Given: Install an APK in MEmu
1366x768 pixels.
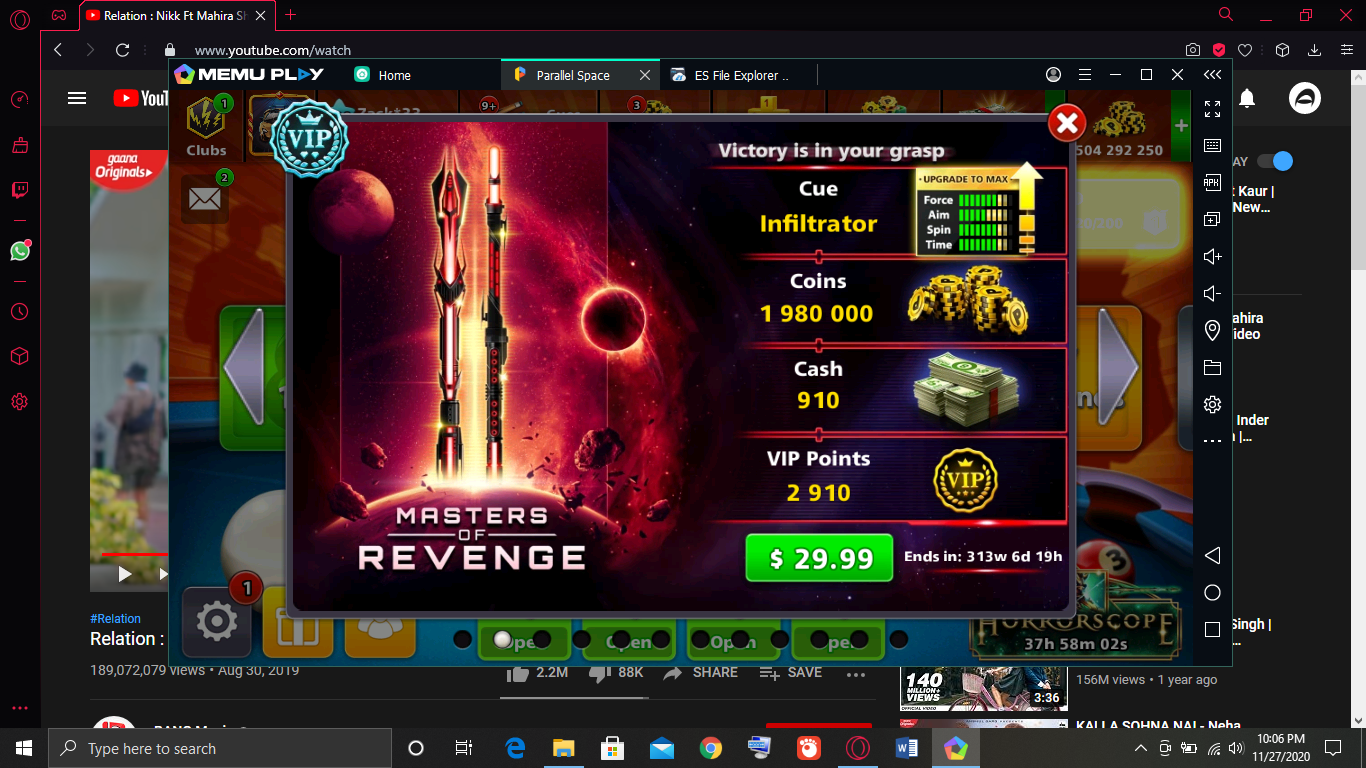Looking at the screenshot, I should tap(1212, 182).
